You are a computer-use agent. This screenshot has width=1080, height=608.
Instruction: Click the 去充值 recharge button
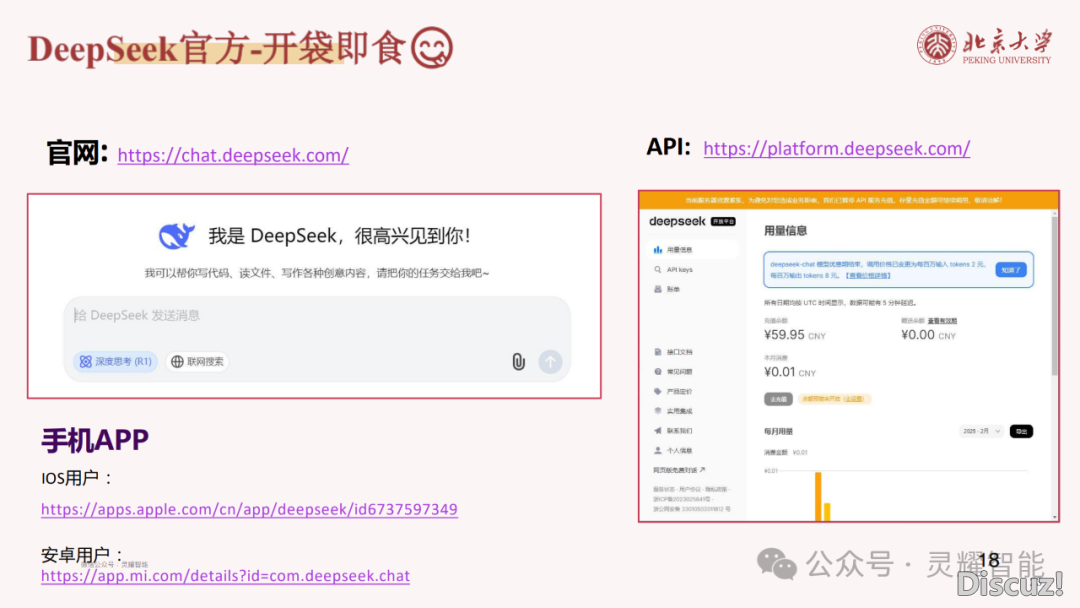(x=778, y=399)
